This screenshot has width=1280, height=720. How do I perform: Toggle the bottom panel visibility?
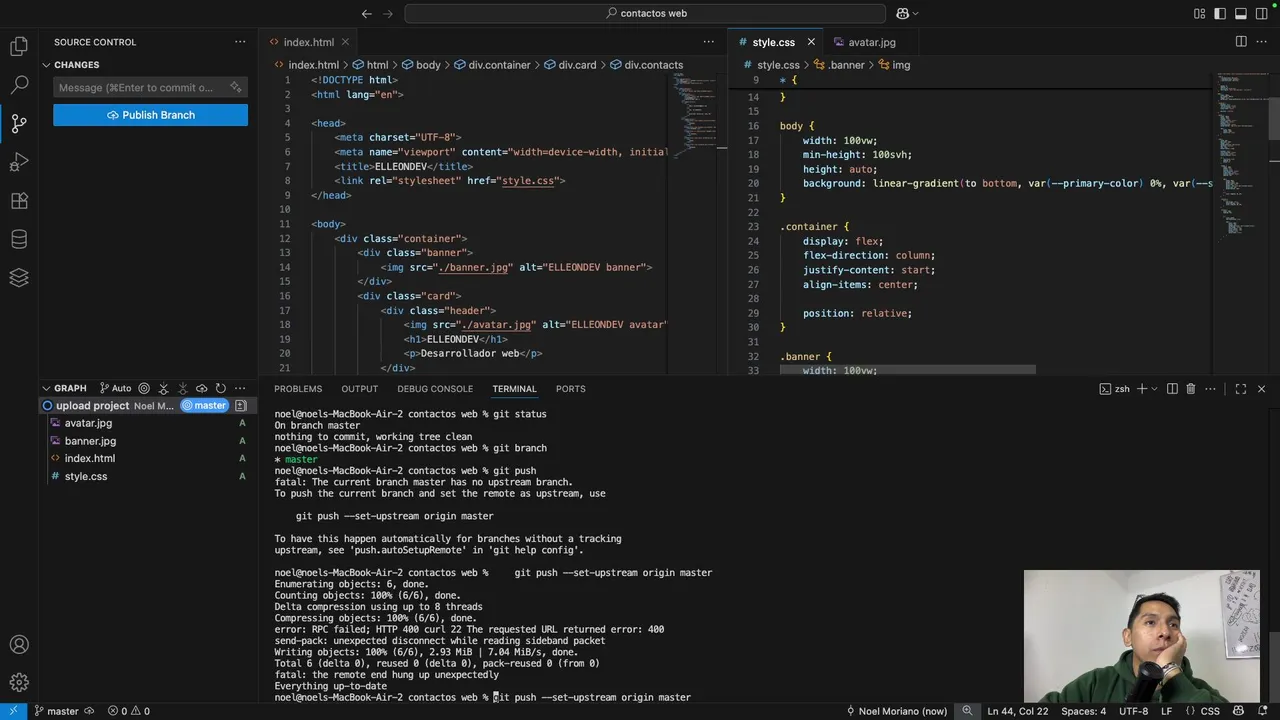coord(1241,14)
